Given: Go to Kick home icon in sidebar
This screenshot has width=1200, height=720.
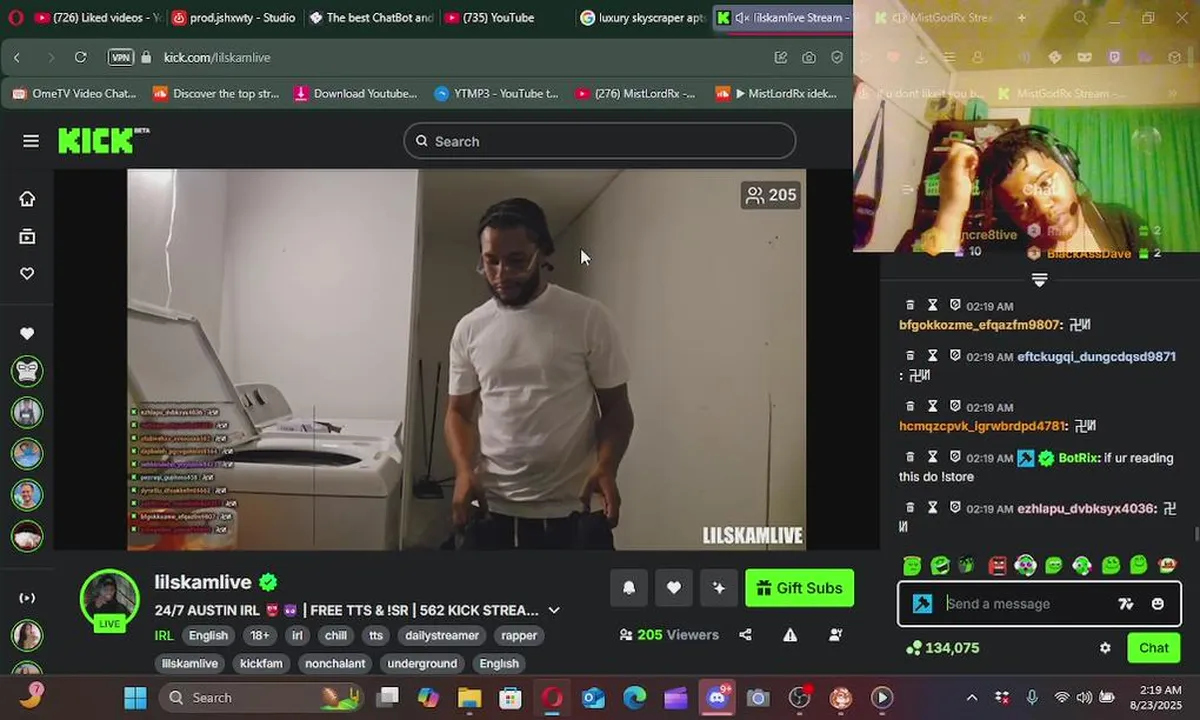Looking at the screenshot, I should pos(27,198).
